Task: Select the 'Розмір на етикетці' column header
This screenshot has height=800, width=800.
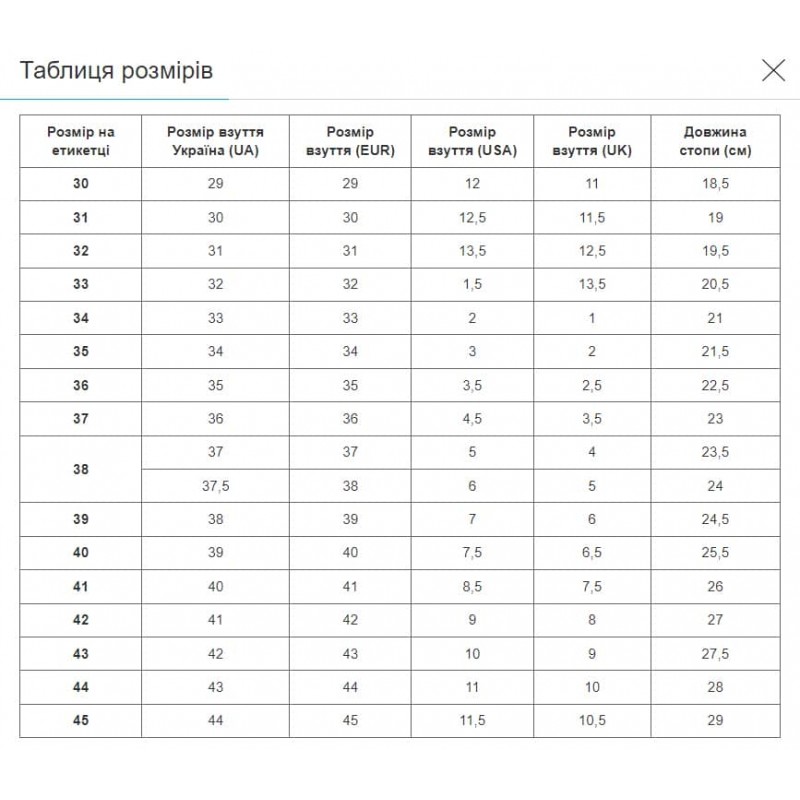Action: click(x=81, y=142)
